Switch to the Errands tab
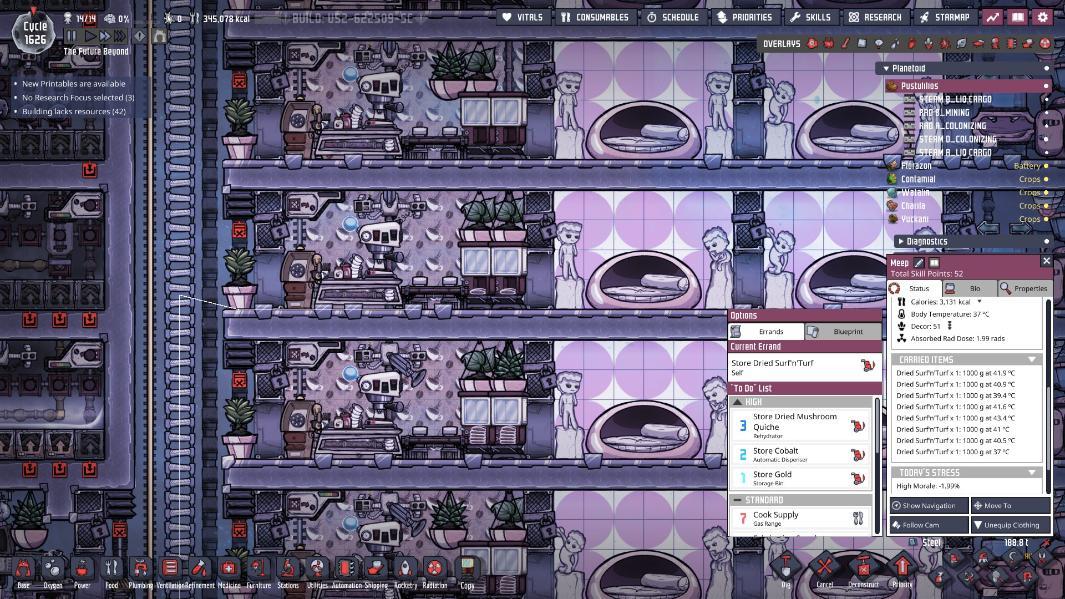This screenshot has height=599, width=1065. click(765, 331)
